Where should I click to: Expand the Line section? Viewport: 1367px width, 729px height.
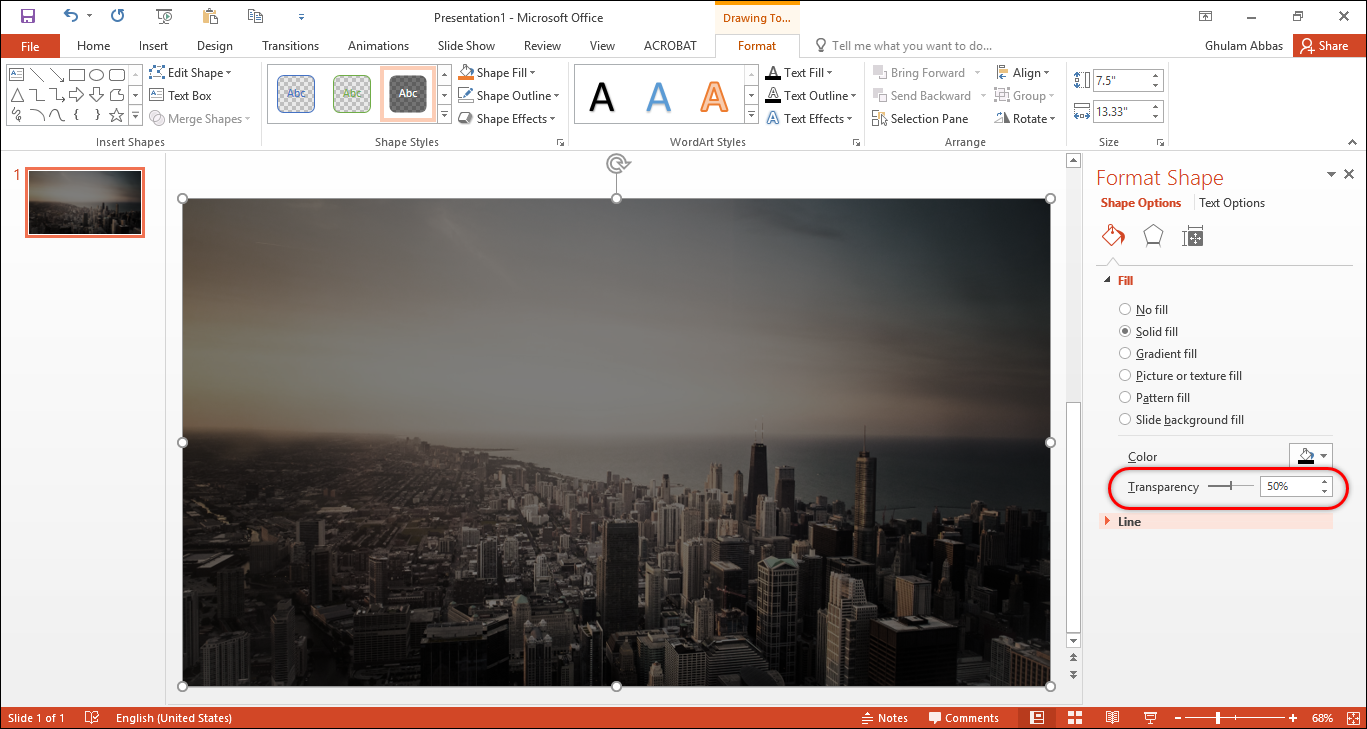click(x=1129, y=522)
